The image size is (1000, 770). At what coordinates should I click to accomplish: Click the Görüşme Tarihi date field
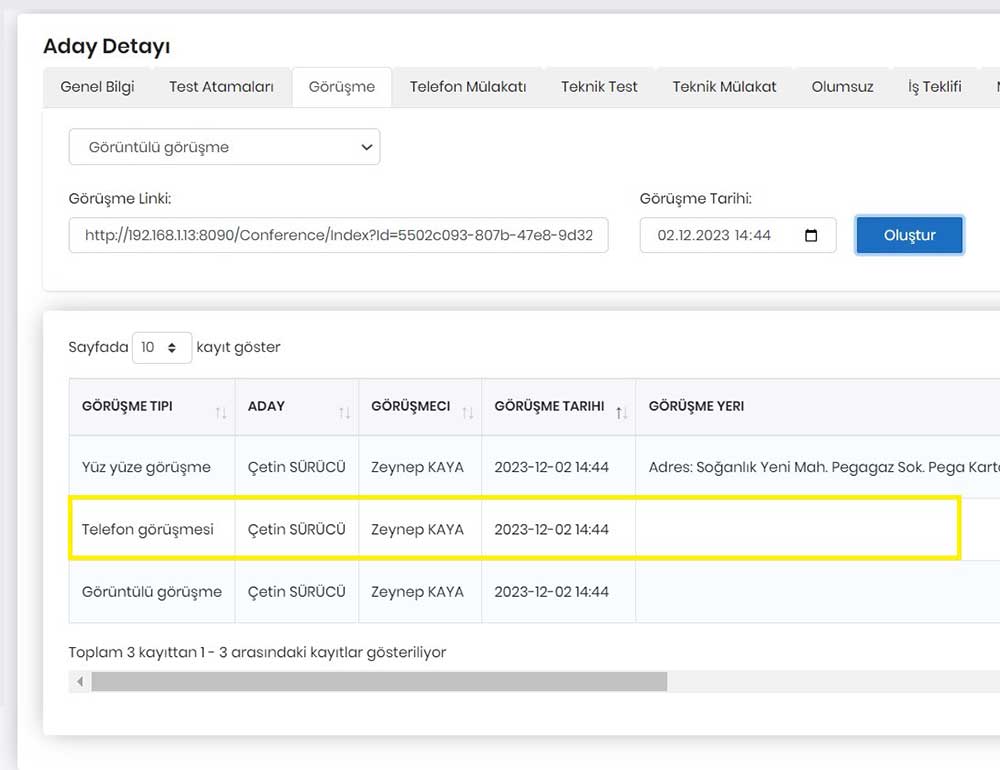pos(738,235)
